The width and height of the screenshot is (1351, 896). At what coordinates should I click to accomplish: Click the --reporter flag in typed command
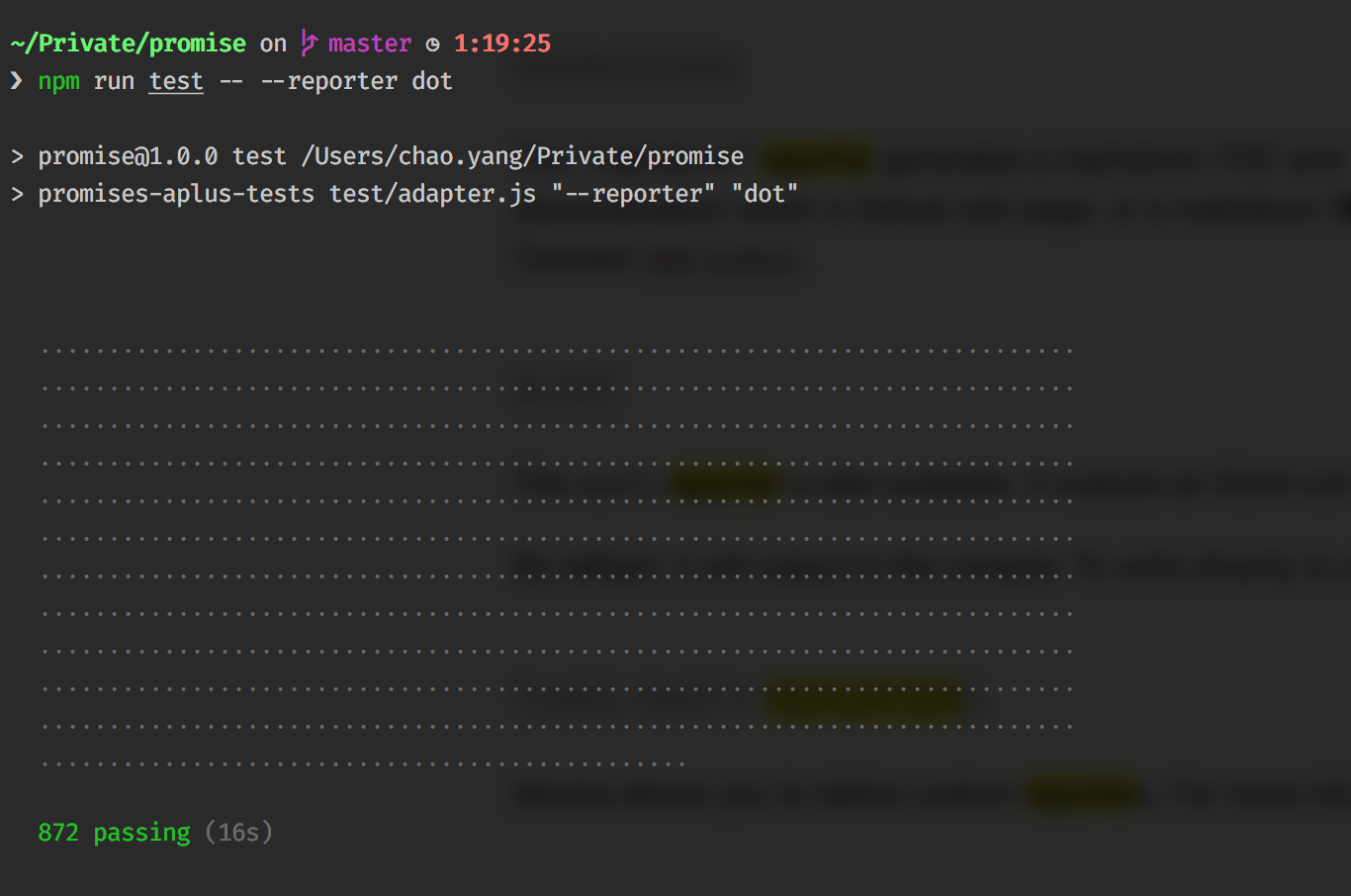[328, 82]
